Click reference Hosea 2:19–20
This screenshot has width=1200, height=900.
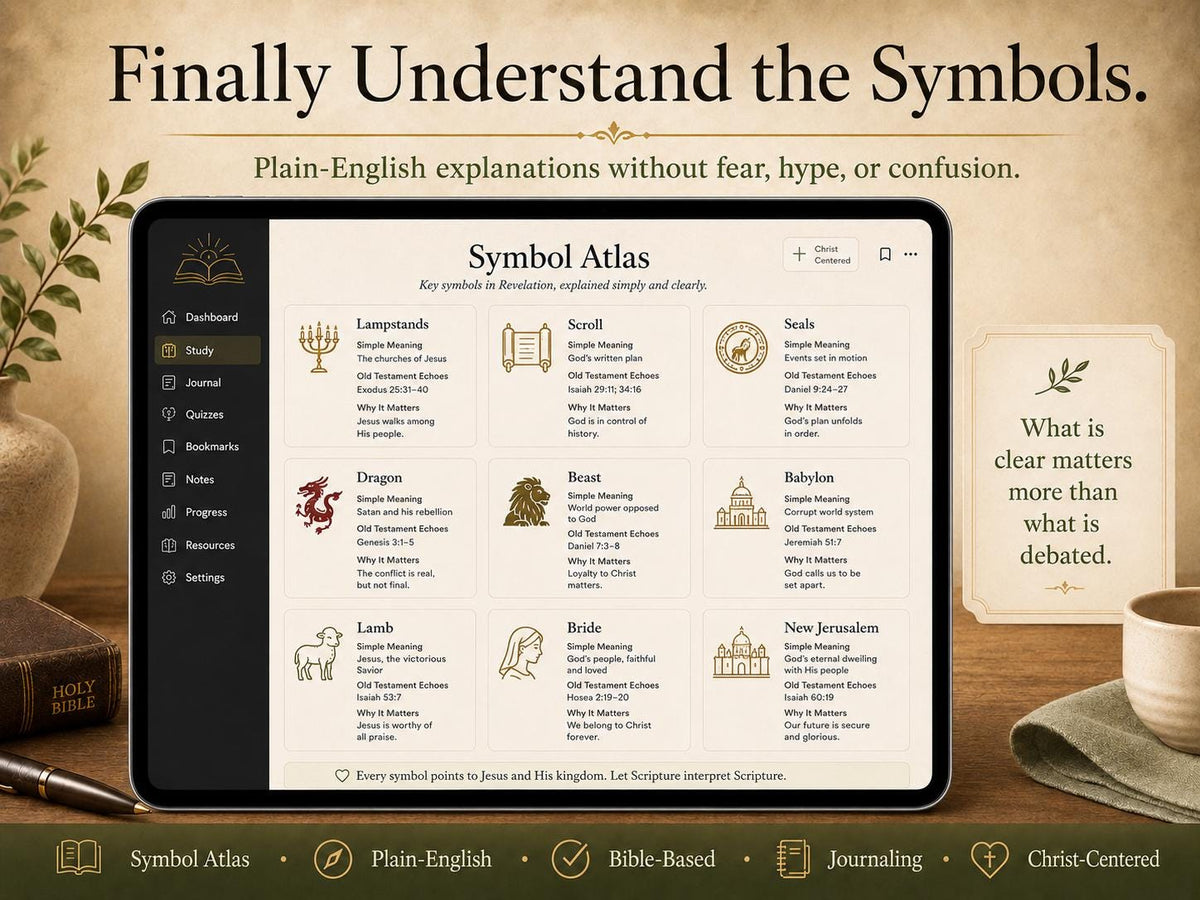point(599,698)
